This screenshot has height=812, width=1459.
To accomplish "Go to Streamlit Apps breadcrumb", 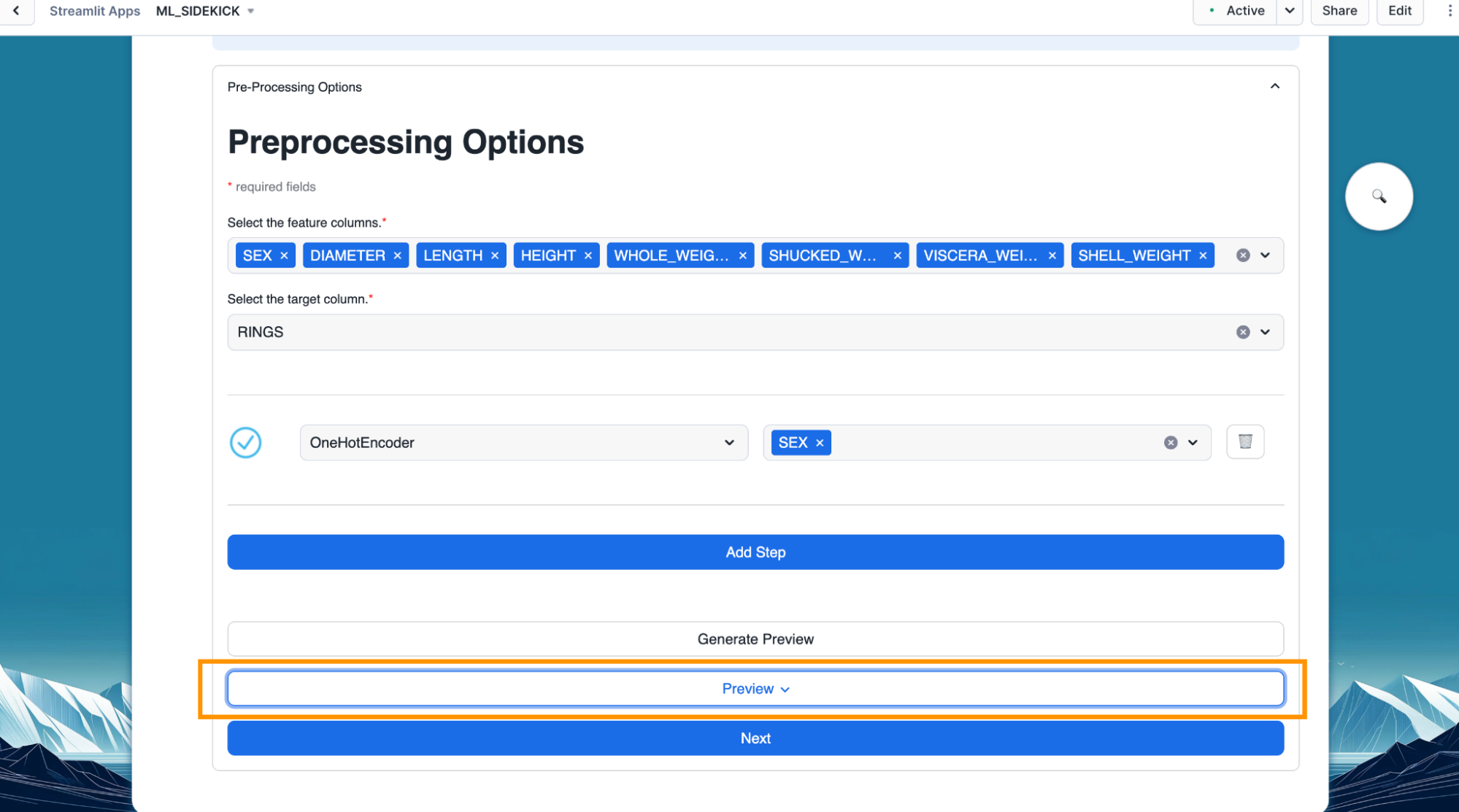I will coord(95,11).
